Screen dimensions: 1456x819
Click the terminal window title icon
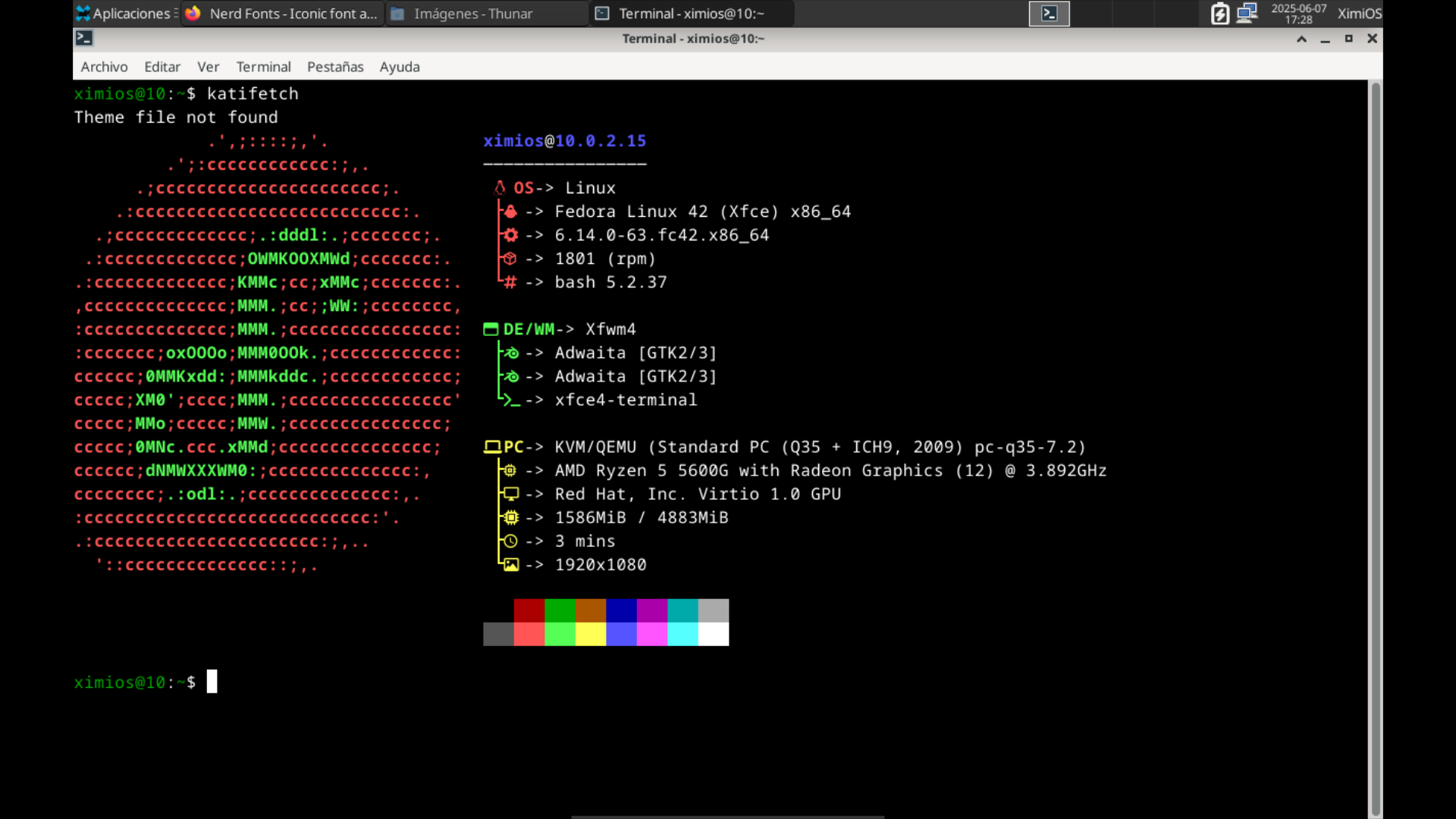coord(84,38)
